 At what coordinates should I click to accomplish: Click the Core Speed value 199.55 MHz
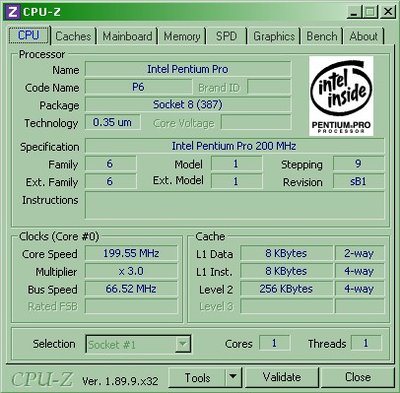(x=131, y=253)
